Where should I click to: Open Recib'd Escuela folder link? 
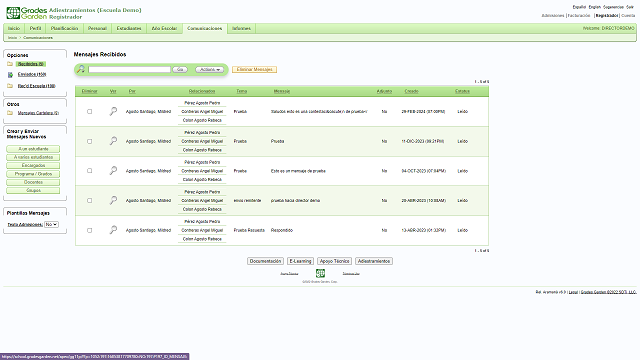36,86
